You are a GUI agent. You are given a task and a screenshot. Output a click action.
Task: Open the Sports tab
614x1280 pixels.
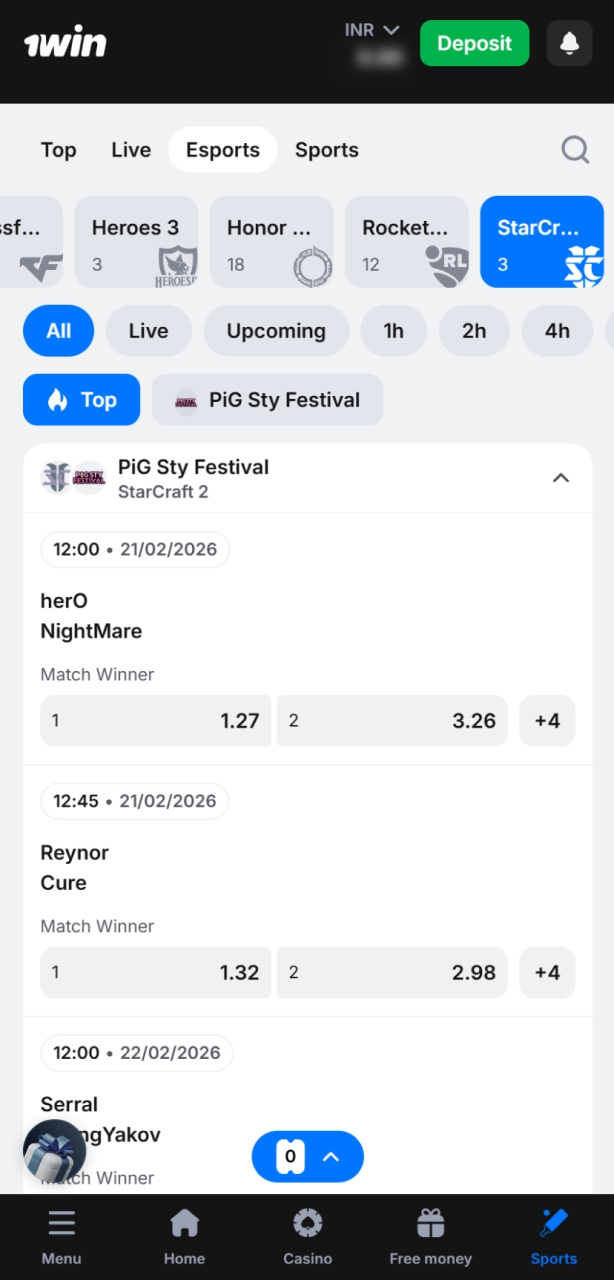[326, 149]
